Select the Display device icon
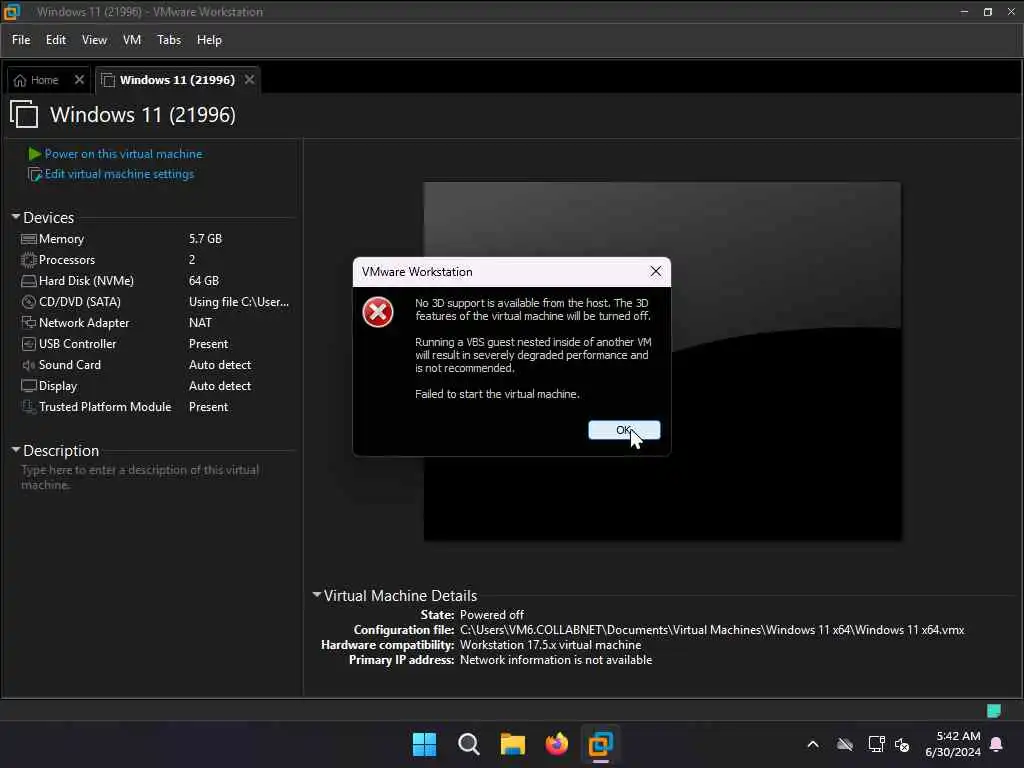The width and height of the screenshot is (1024, 768). click(x=29, y=386)
